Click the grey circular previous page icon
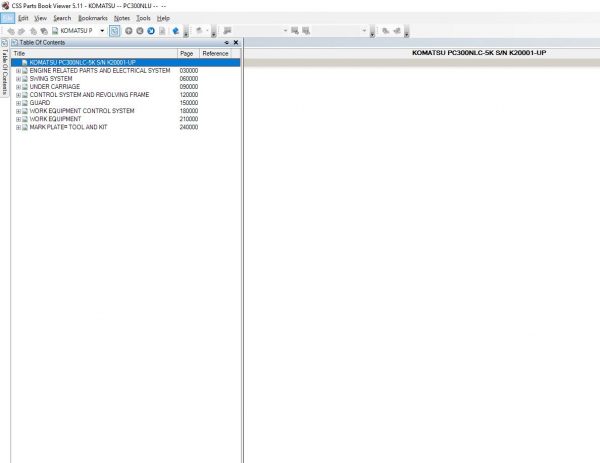Image resolution: width=600 pixels, height=463 pixels. click(129, 31)
